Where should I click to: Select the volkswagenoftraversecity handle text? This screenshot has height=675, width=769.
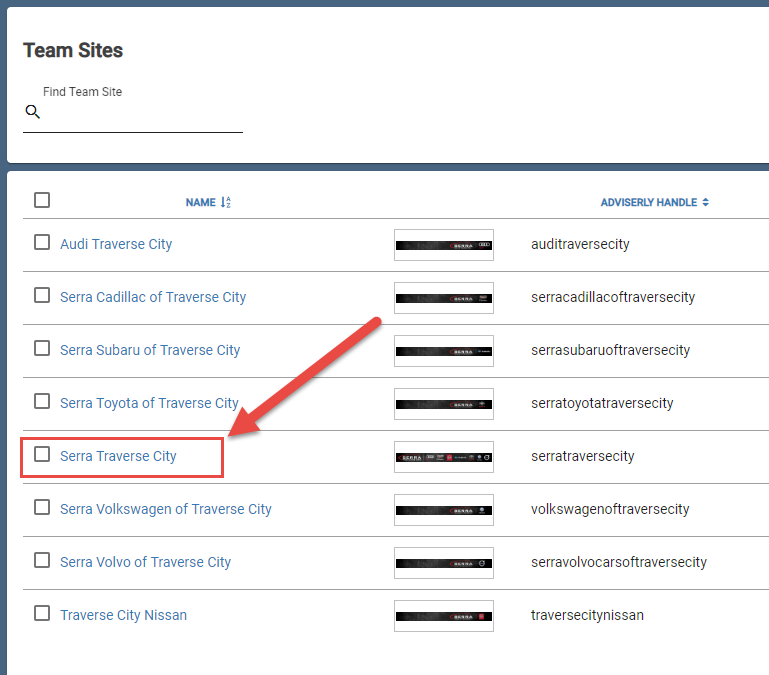[610, 509]
